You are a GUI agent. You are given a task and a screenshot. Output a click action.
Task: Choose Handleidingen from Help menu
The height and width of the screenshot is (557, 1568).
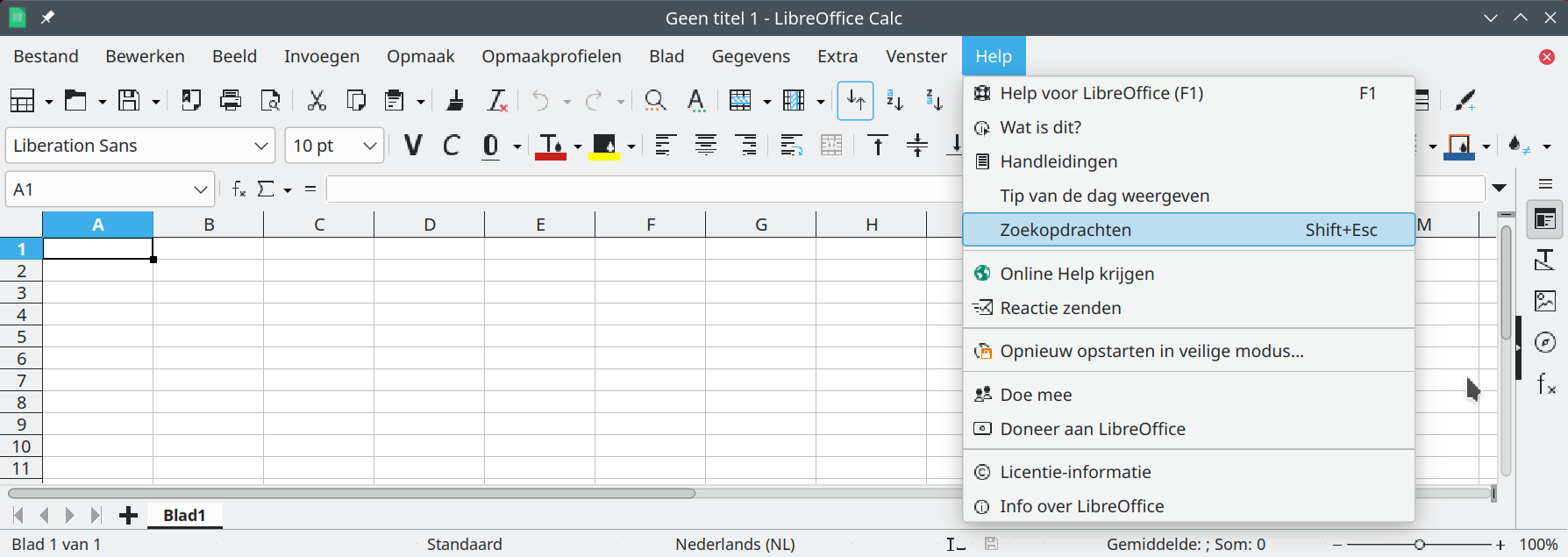[1188, 161]
